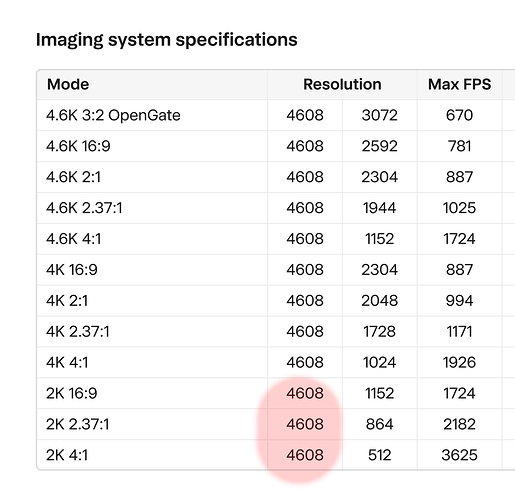
Task: Click the 3072 resolution height cell
Action: (x=379, y=115)
